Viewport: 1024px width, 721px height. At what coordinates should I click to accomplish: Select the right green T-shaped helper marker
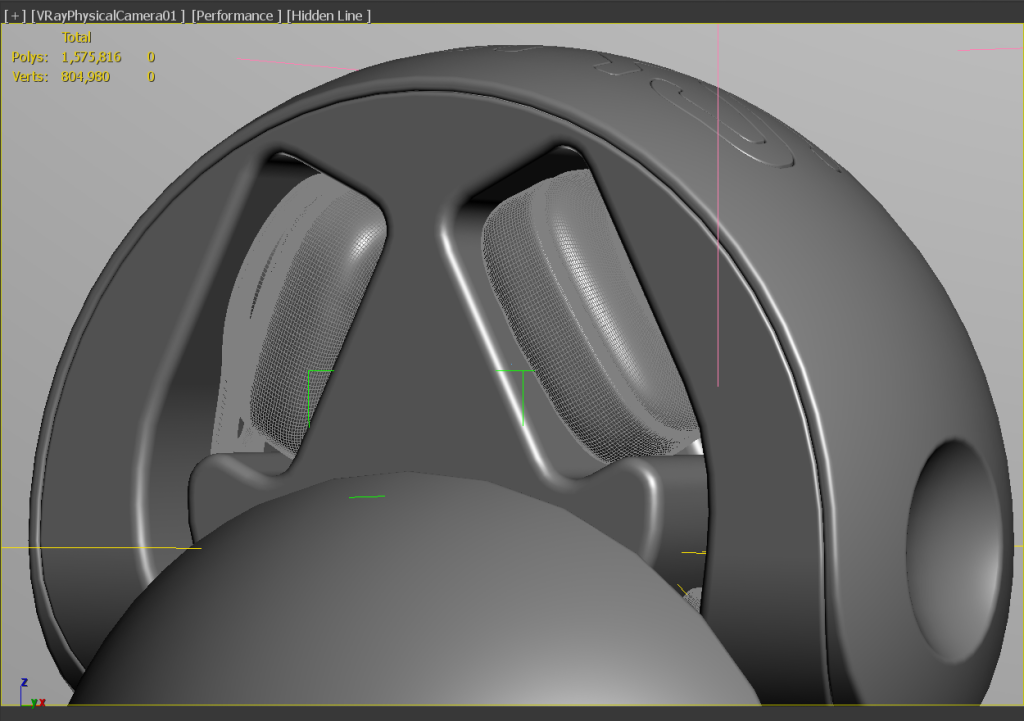(x=517, y=397)
